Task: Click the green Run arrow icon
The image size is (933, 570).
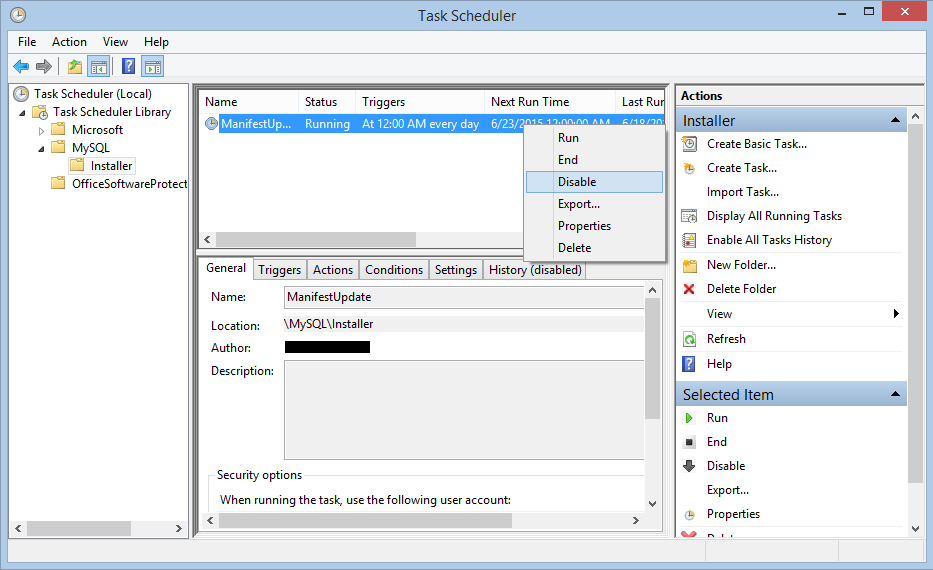Action: [689, 418]
